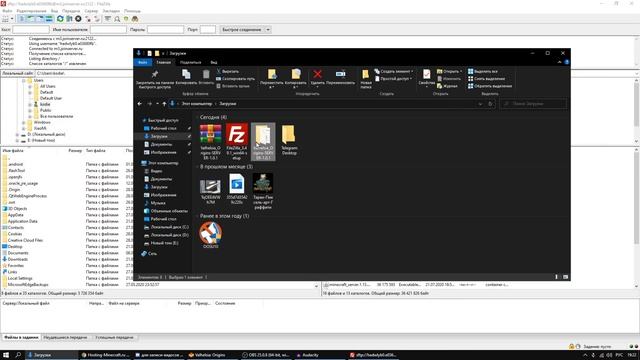Click Explorer pin to Quick access icon
The width and height of the screenshot is (640, 360).
click(x=155, y=74)
